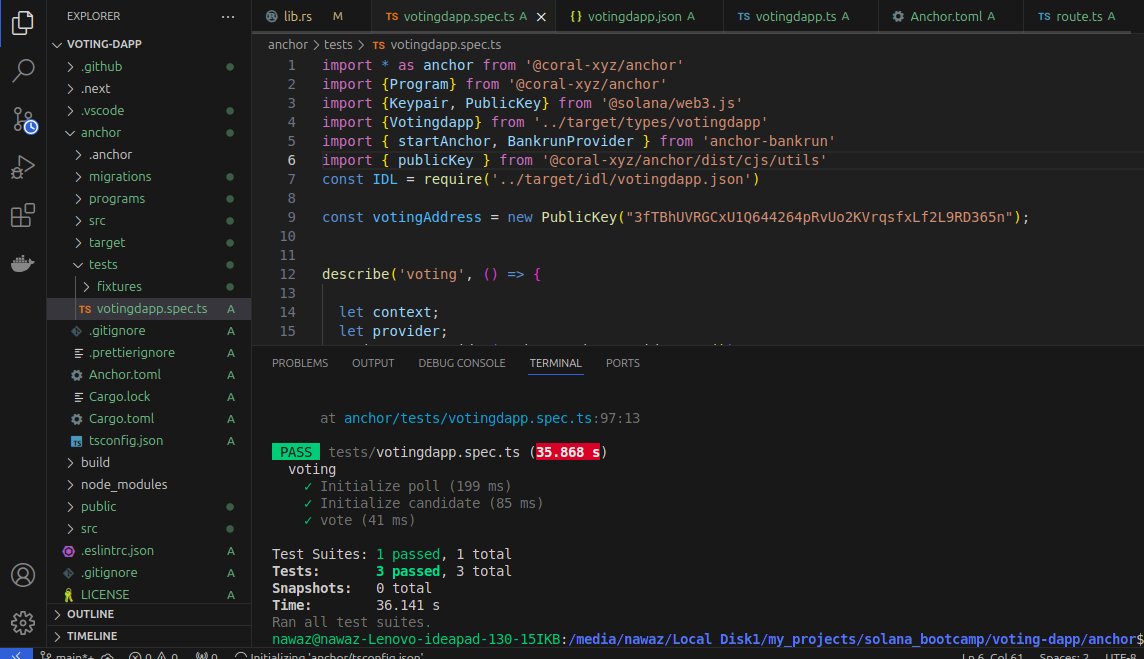Click the 'Ran all test suites.' terminal line
This screenshot has width=1144, height=659.
[x=351, y=623]
